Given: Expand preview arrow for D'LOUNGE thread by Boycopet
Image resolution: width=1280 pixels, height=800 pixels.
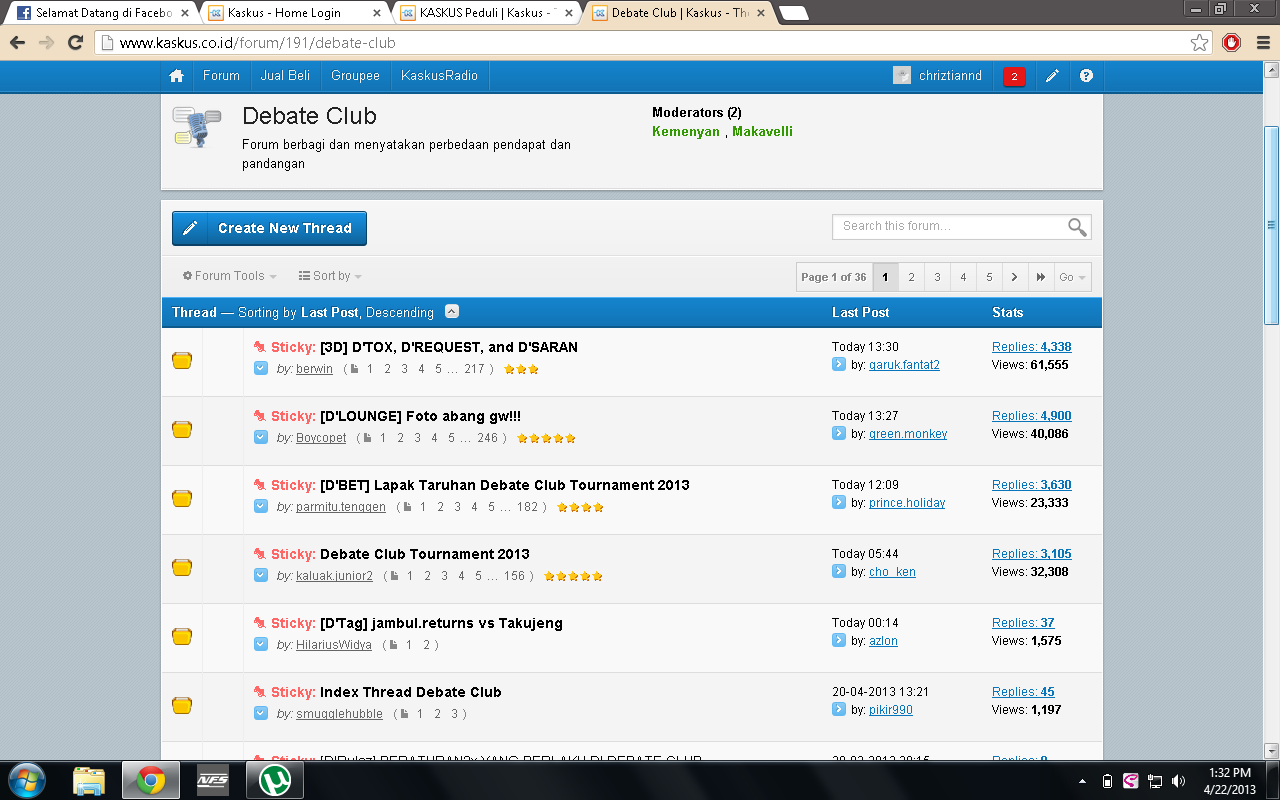Looking at the screenshot, I should point(261,438).
